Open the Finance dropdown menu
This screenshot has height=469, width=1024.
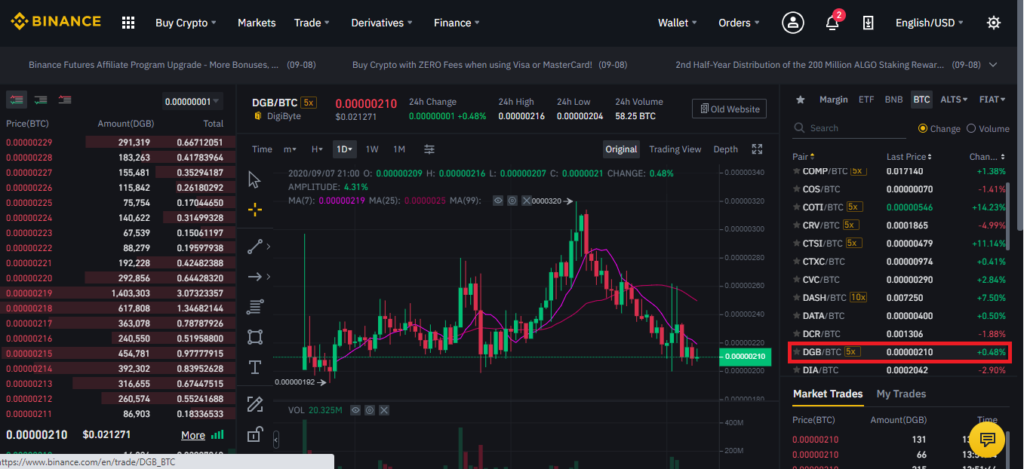point(456,23)
